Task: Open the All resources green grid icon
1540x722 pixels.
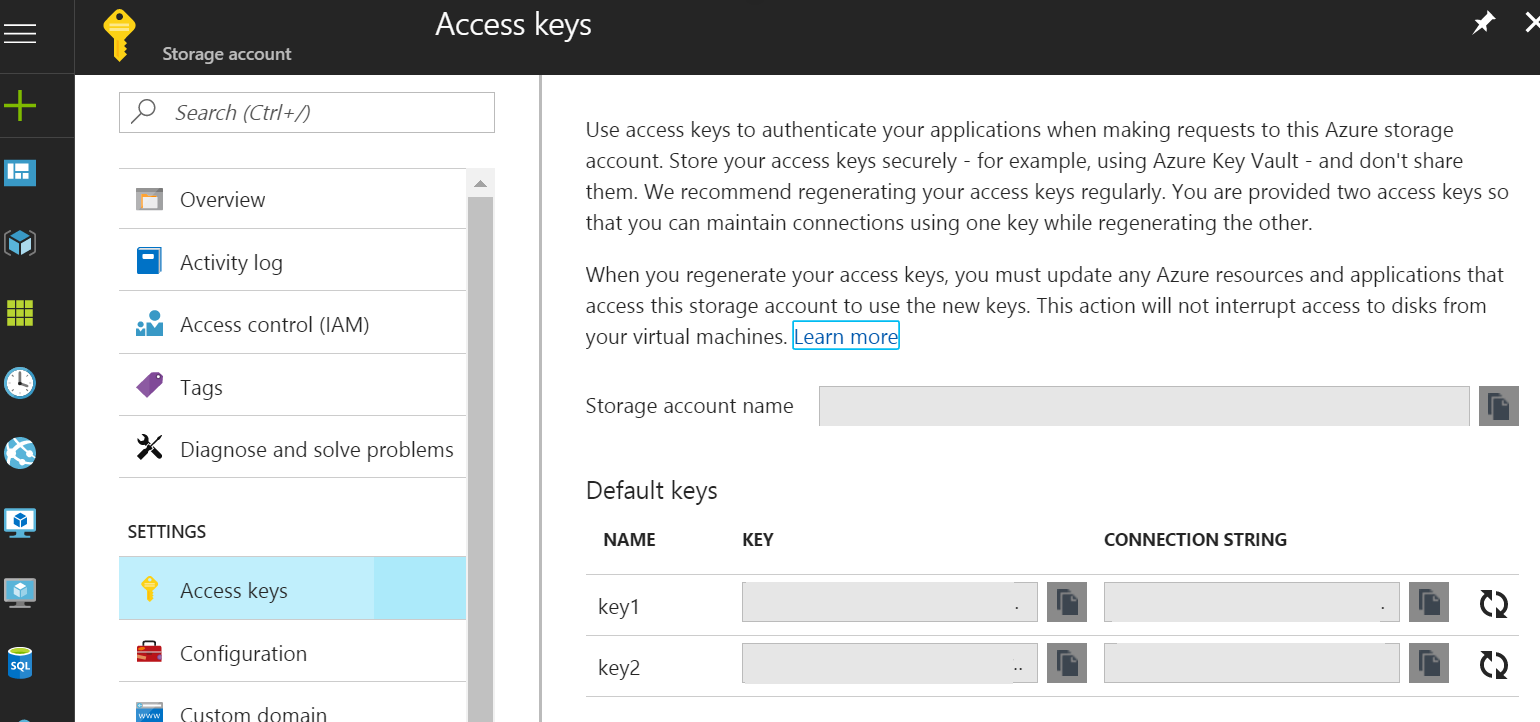Action: click(20, 312)
